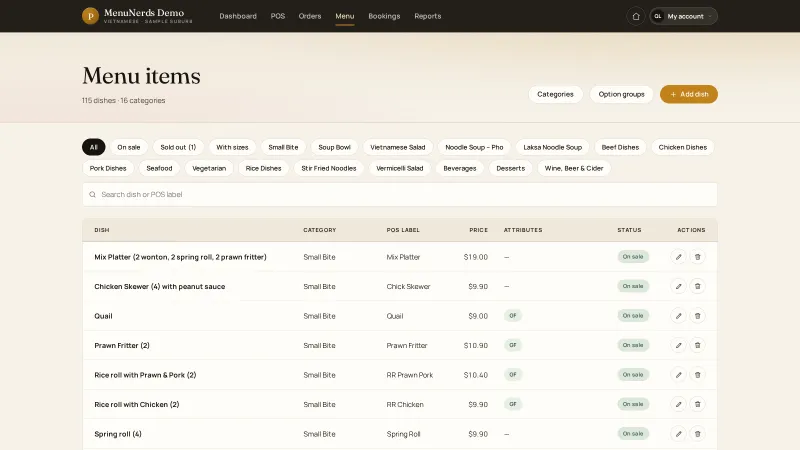Screen dimensions: 800x450
Task: Edit the Quail dish
Action: (x=678, y=316)
